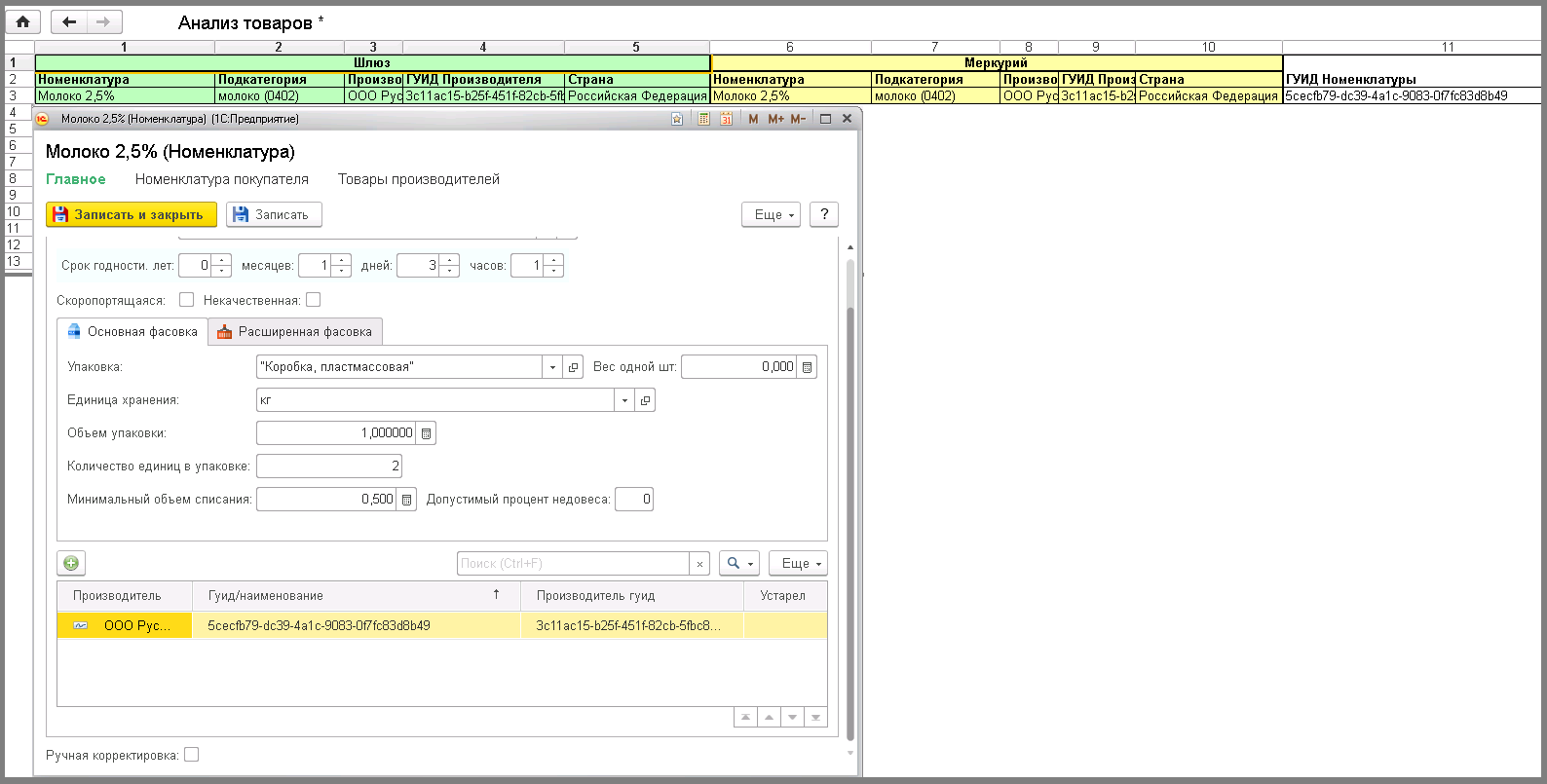Open the lower Еще menu above table
The width and height of the screenshot is (1547, 784).
(798, 563)
